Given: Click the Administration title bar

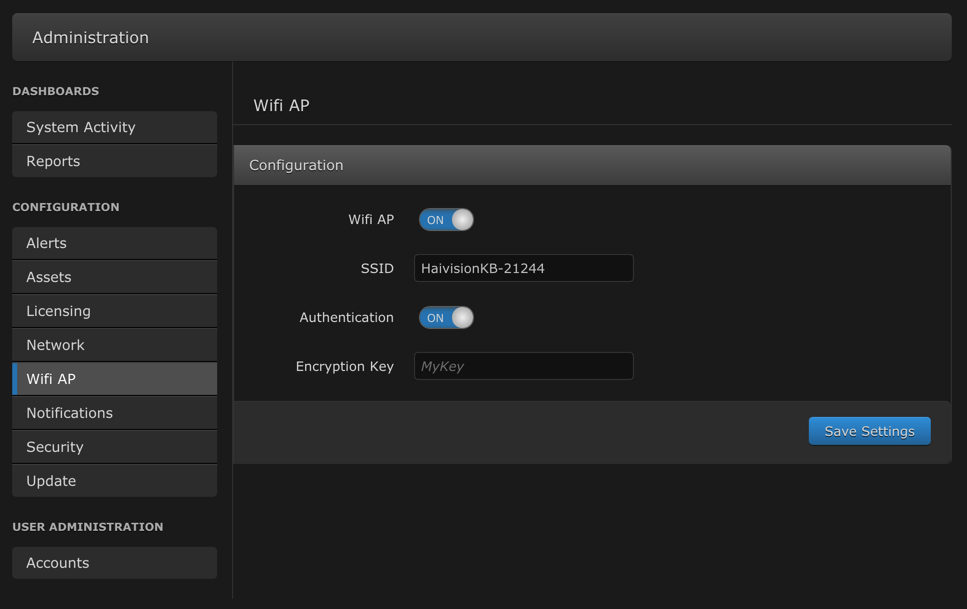Looking at the screenshot, I should point(481,37).
